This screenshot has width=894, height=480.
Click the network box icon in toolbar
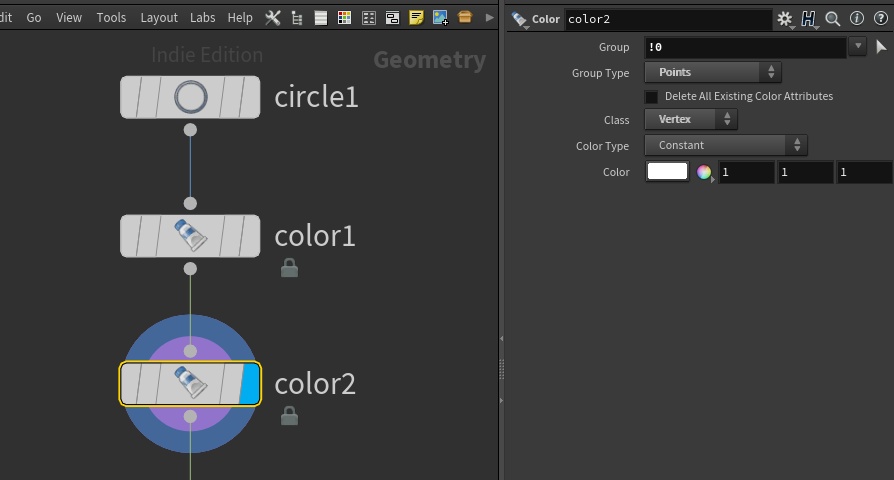click(392, 18)
